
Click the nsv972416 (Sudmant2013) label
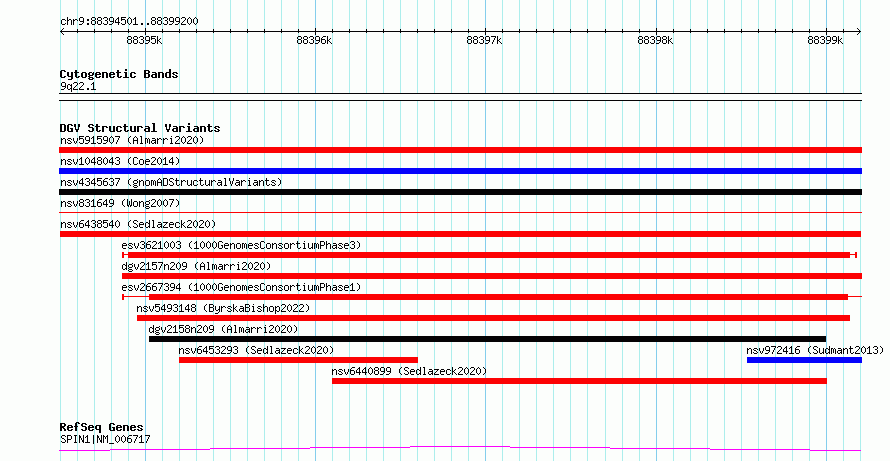coord(815,350)
